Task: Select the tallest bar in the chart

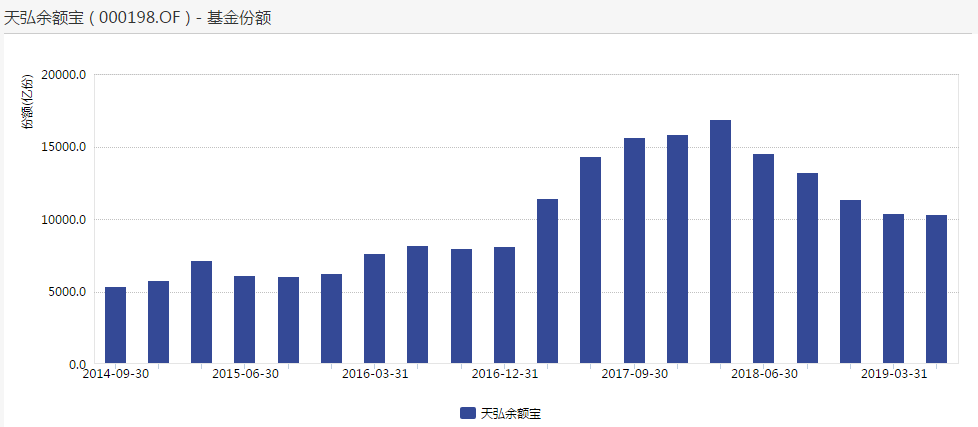Action: coord(720,242)
